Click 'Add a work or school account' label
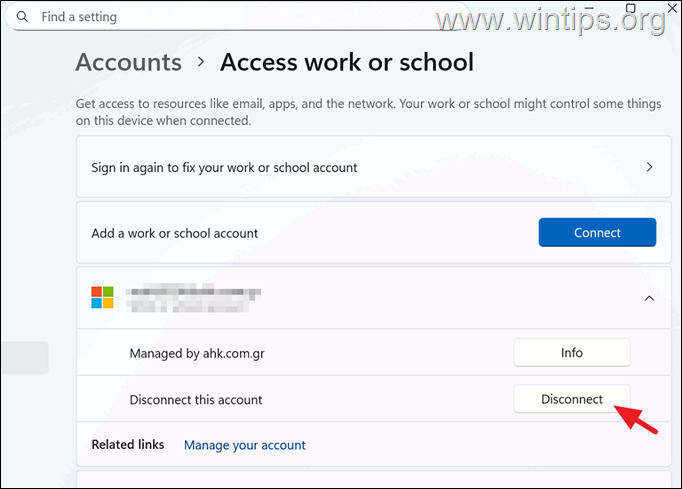This screenshot has width=682, height=489. [174, 233]
